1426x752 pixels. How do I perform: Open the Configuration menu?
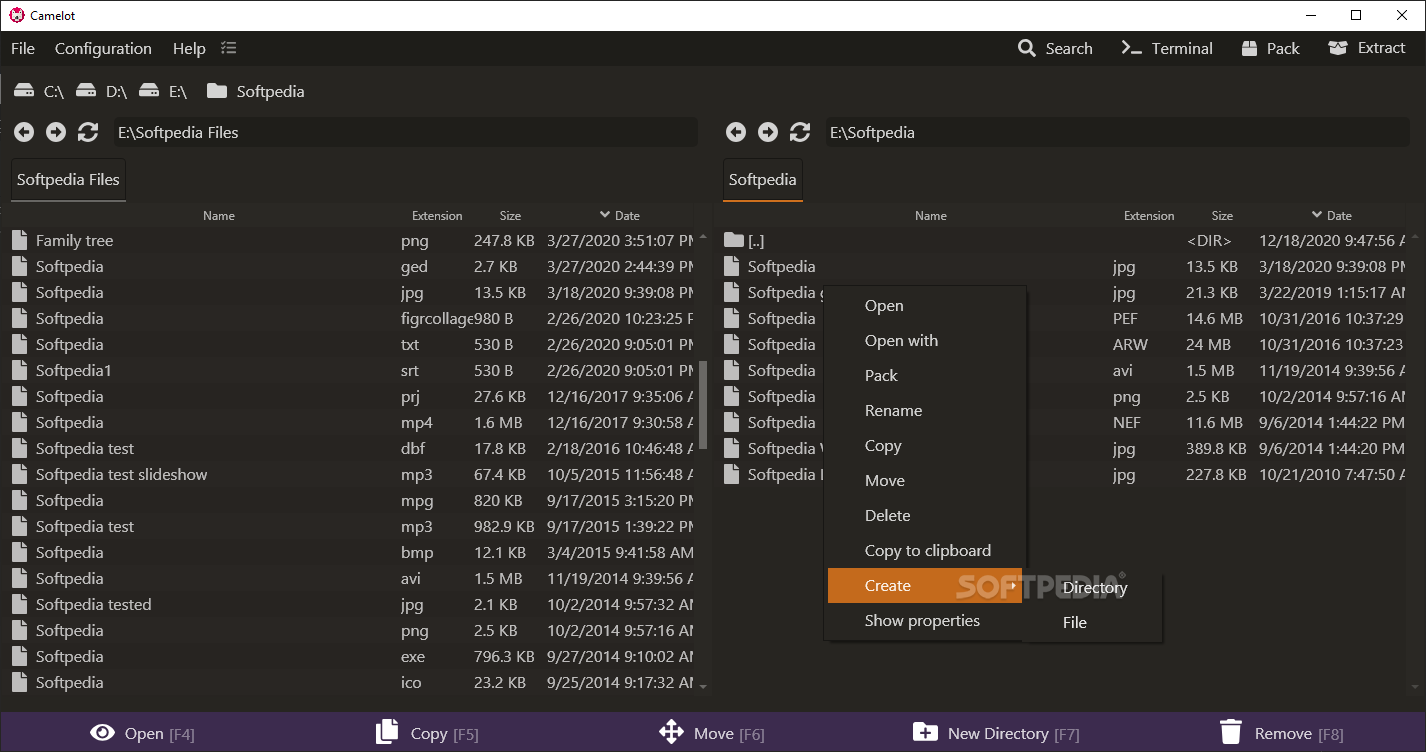coord(103,48)
